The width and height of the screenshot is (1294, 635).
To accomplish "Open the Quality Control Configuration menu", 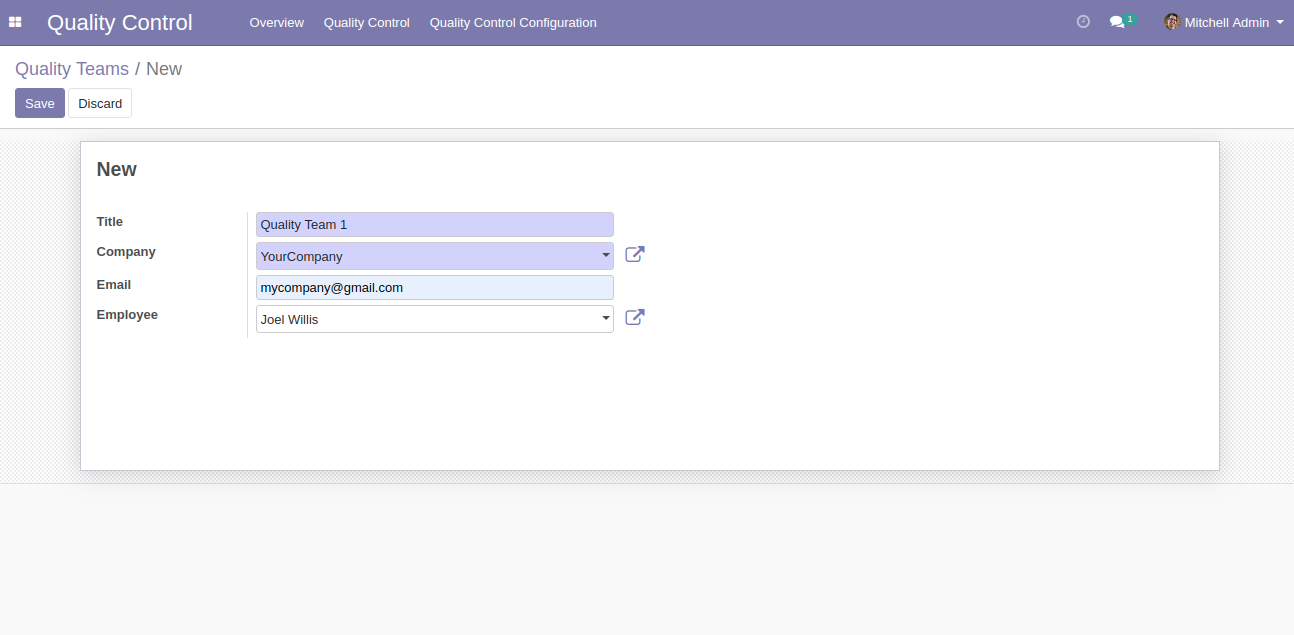I will (x=513, y=22).
